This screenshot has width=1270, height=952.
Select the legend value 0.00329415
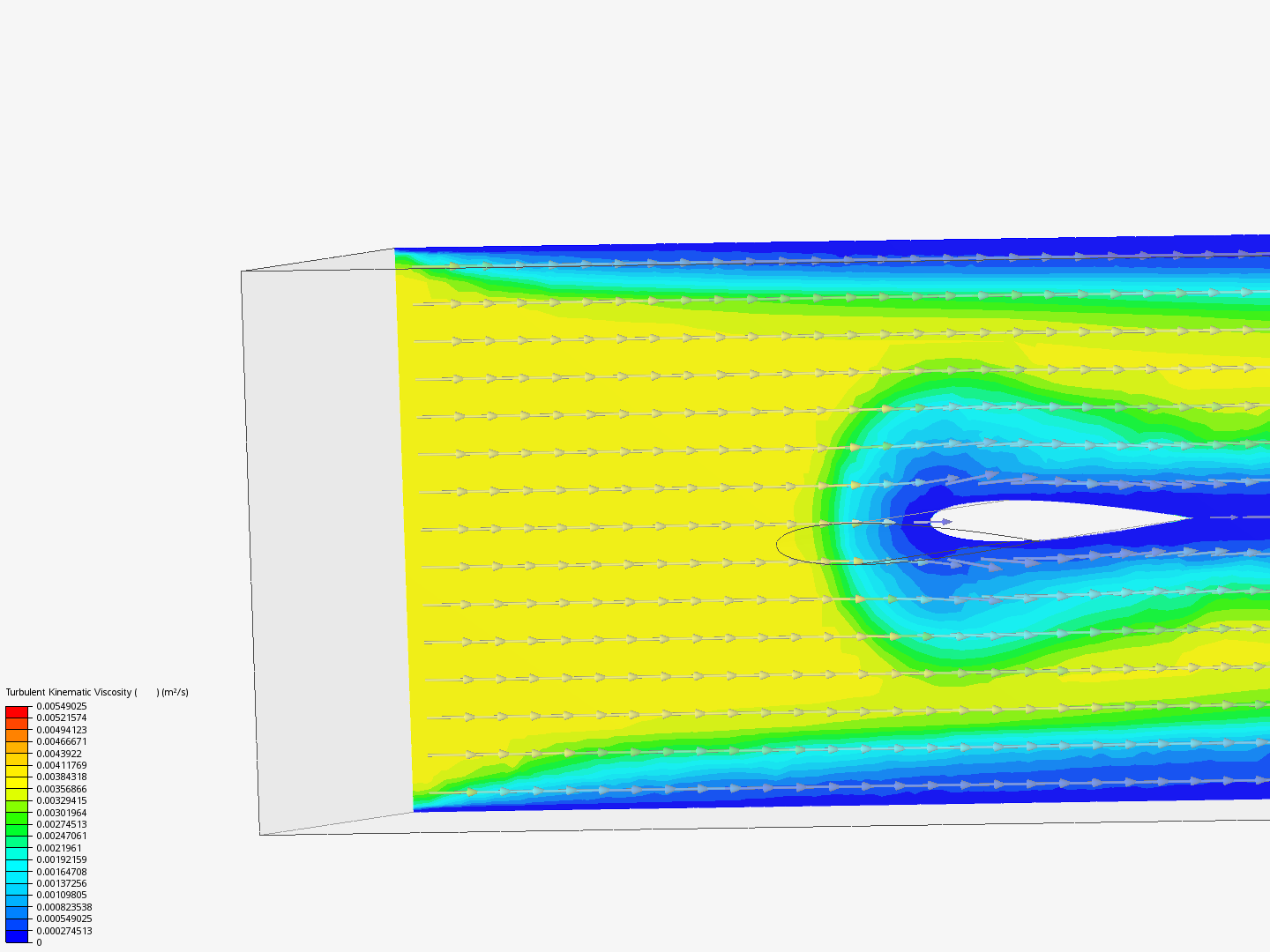point(62,800)
